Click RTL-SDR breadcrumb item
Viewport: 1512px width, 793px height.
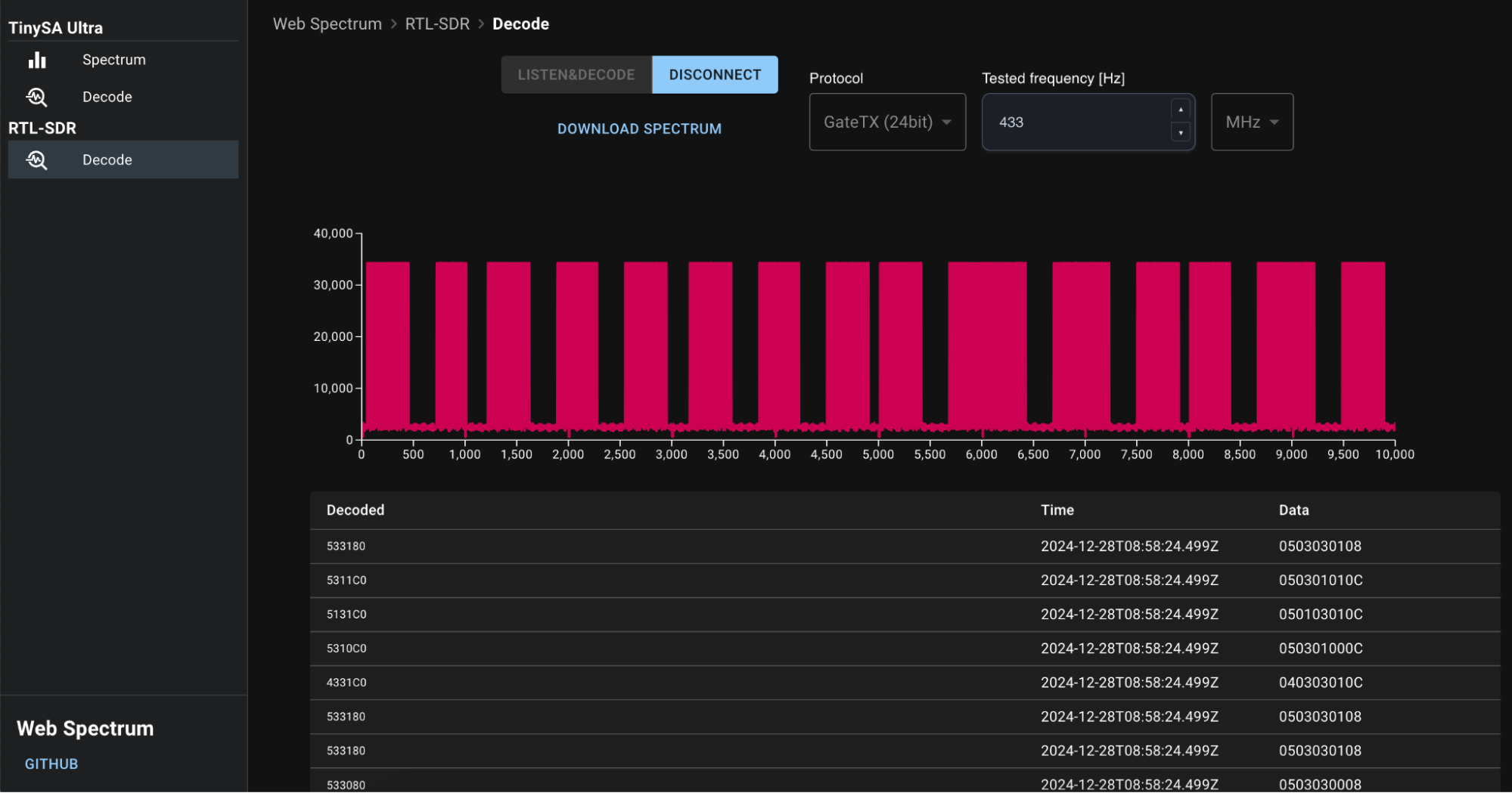point(437,24)
